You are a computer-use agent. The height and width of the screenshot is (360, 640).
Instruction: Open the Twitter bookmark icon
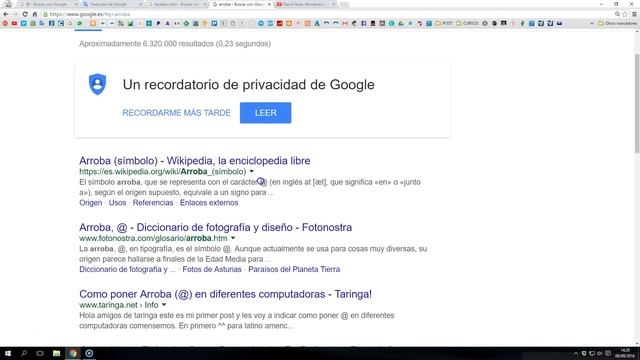[24, 23]
